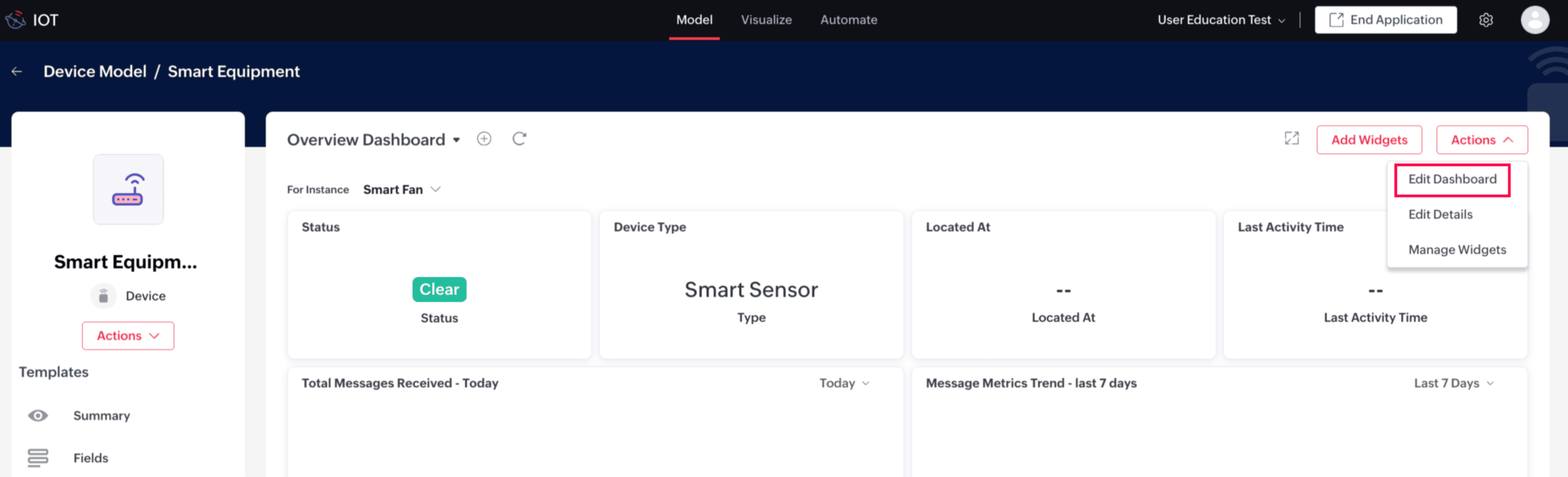Click the Clear status badge
The height and width of the screenshot is (477, 1568).
tap(439, 290)
